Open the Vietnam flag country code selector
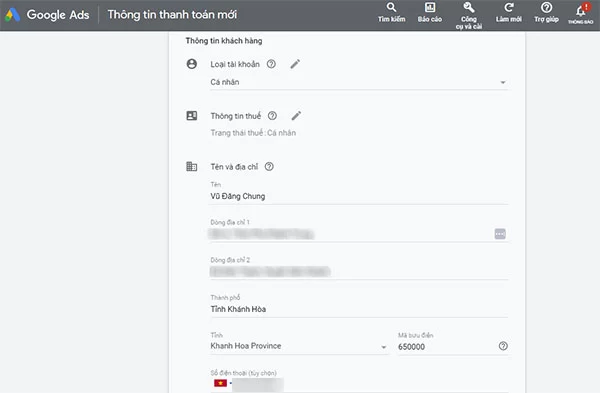 (221, 383)
